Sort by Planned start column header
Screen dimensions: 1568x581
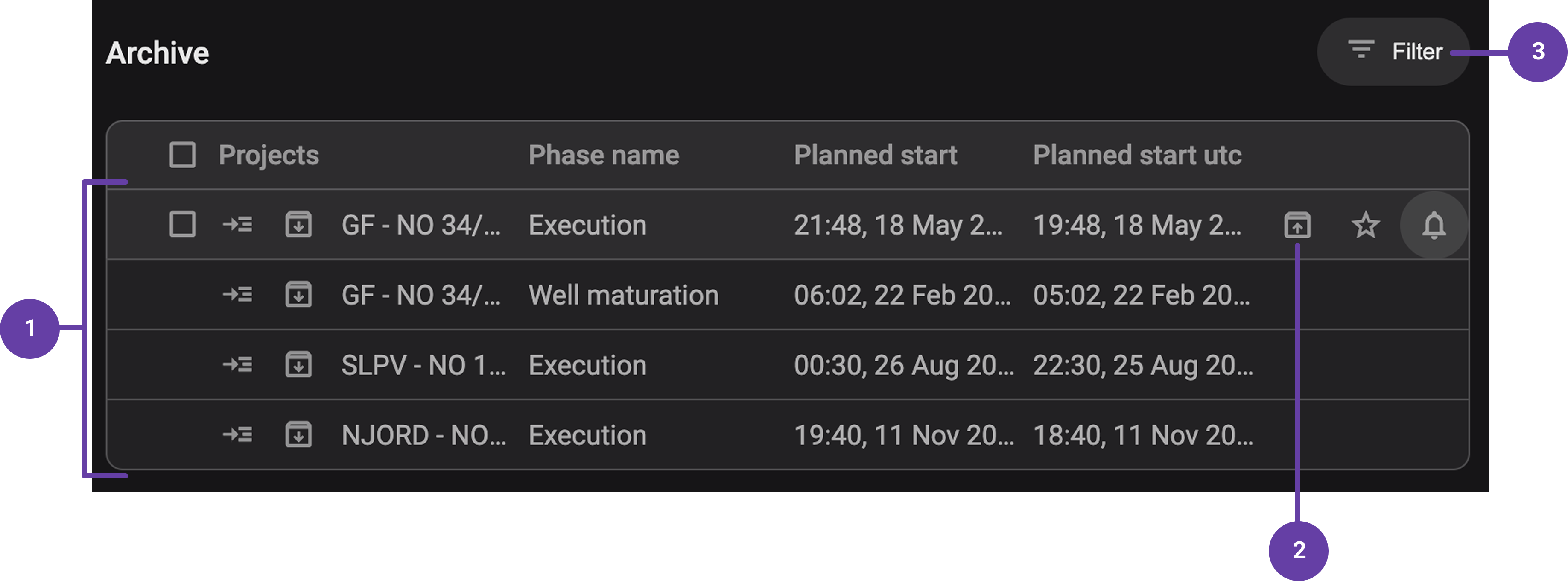click(x=875, y=155)
